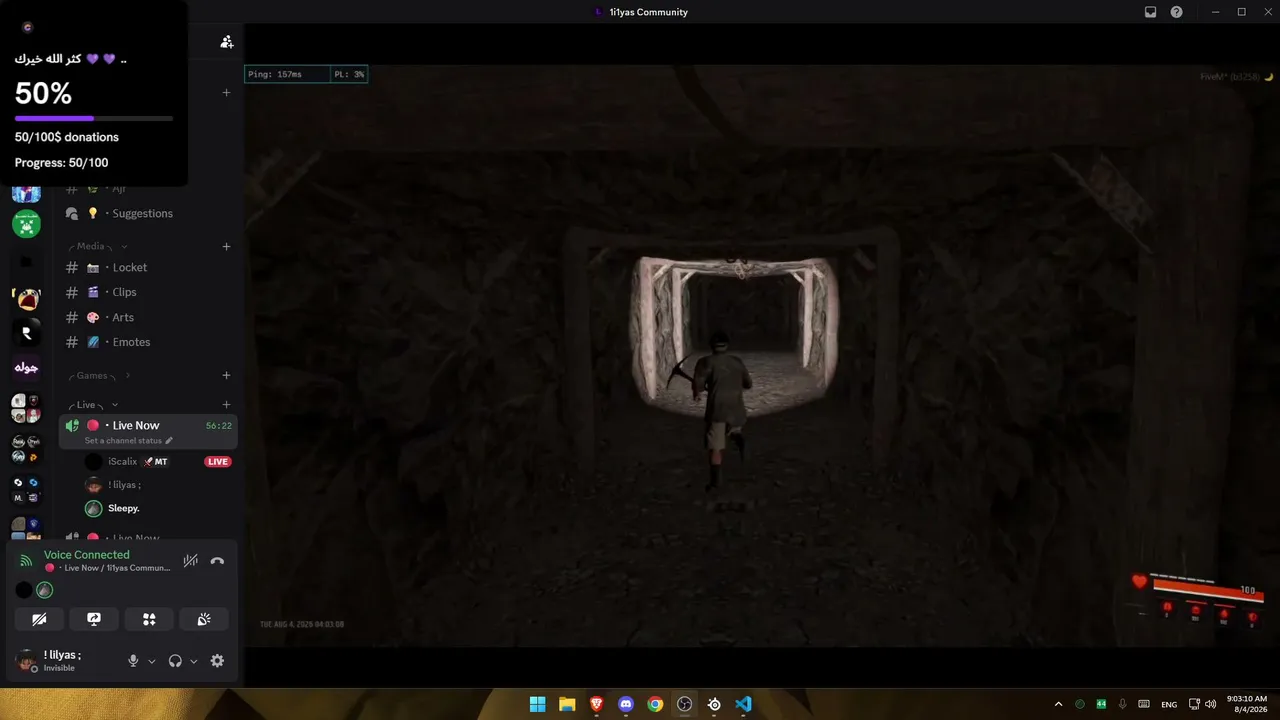Deafen audio with the headphones button
The width and height of the screenshot is (1280, 720).
pos(175,661)
